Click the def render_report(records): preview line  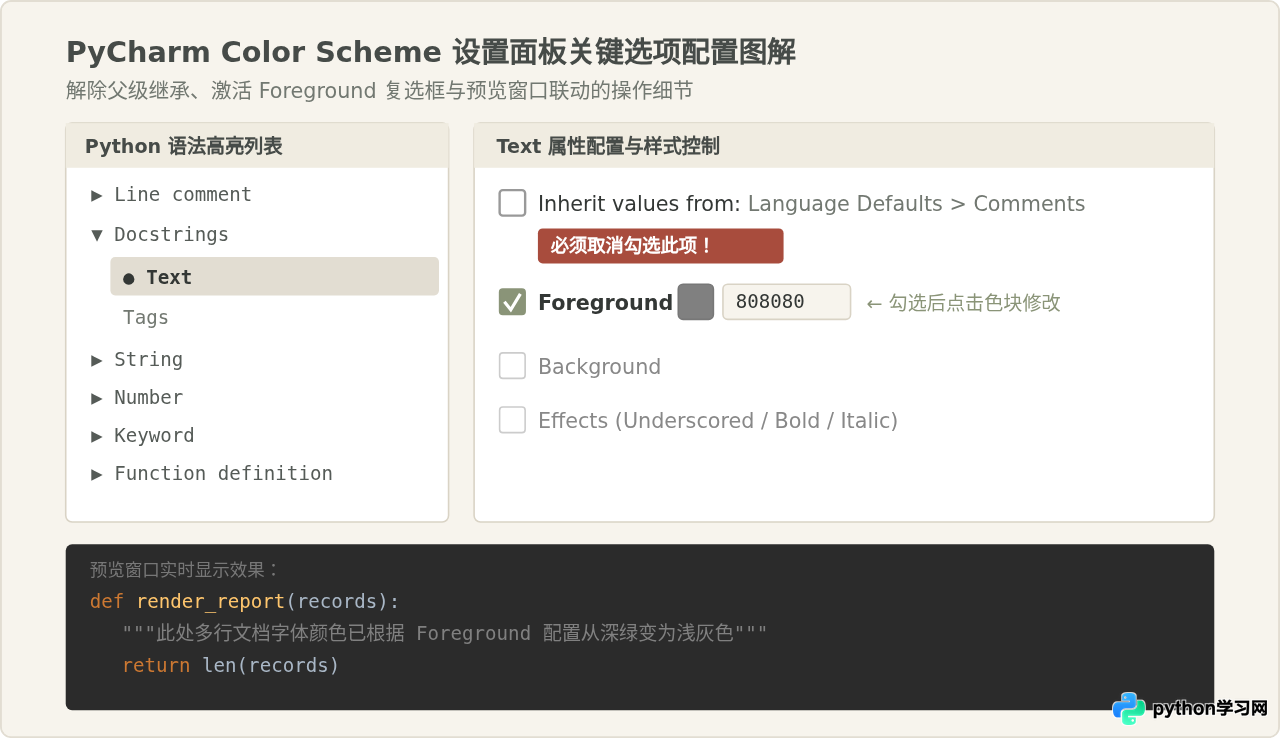[x=245, y=602]
